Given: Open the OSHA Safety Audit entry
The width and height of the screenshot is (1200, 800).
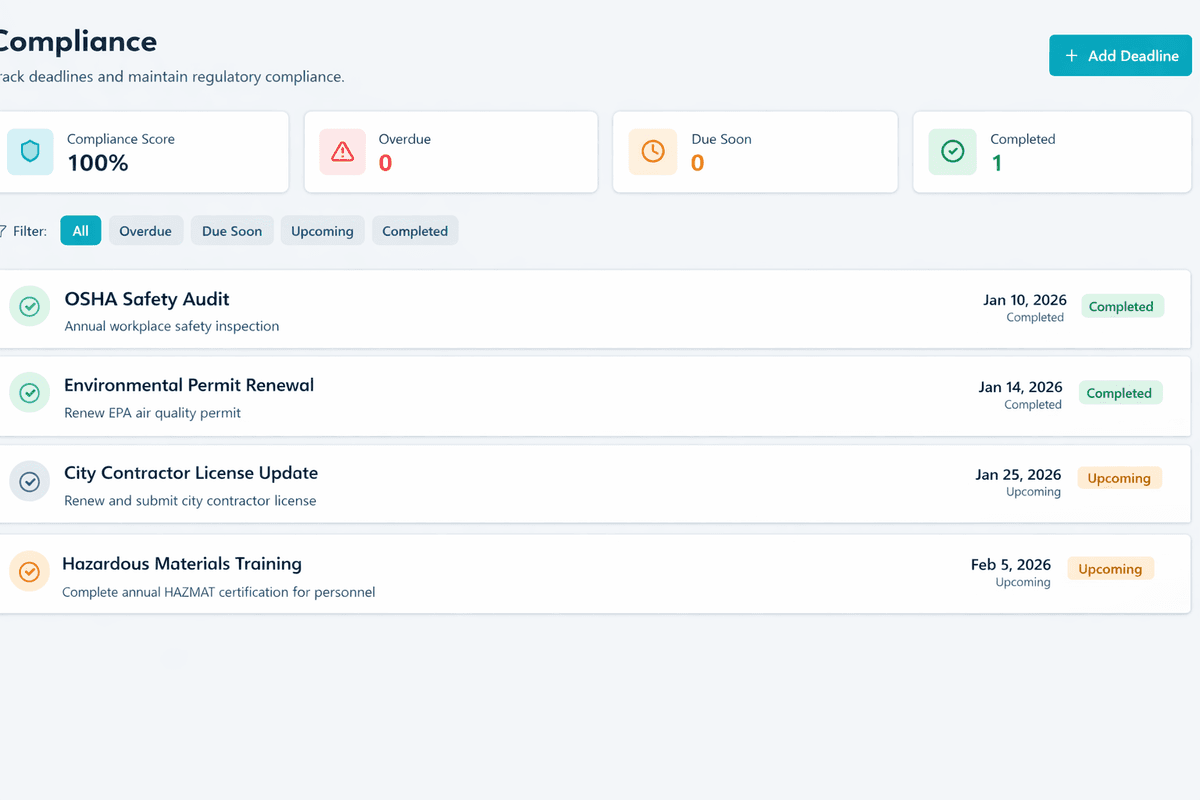Looking at the screenshot, I should click(x=146, y=299).
